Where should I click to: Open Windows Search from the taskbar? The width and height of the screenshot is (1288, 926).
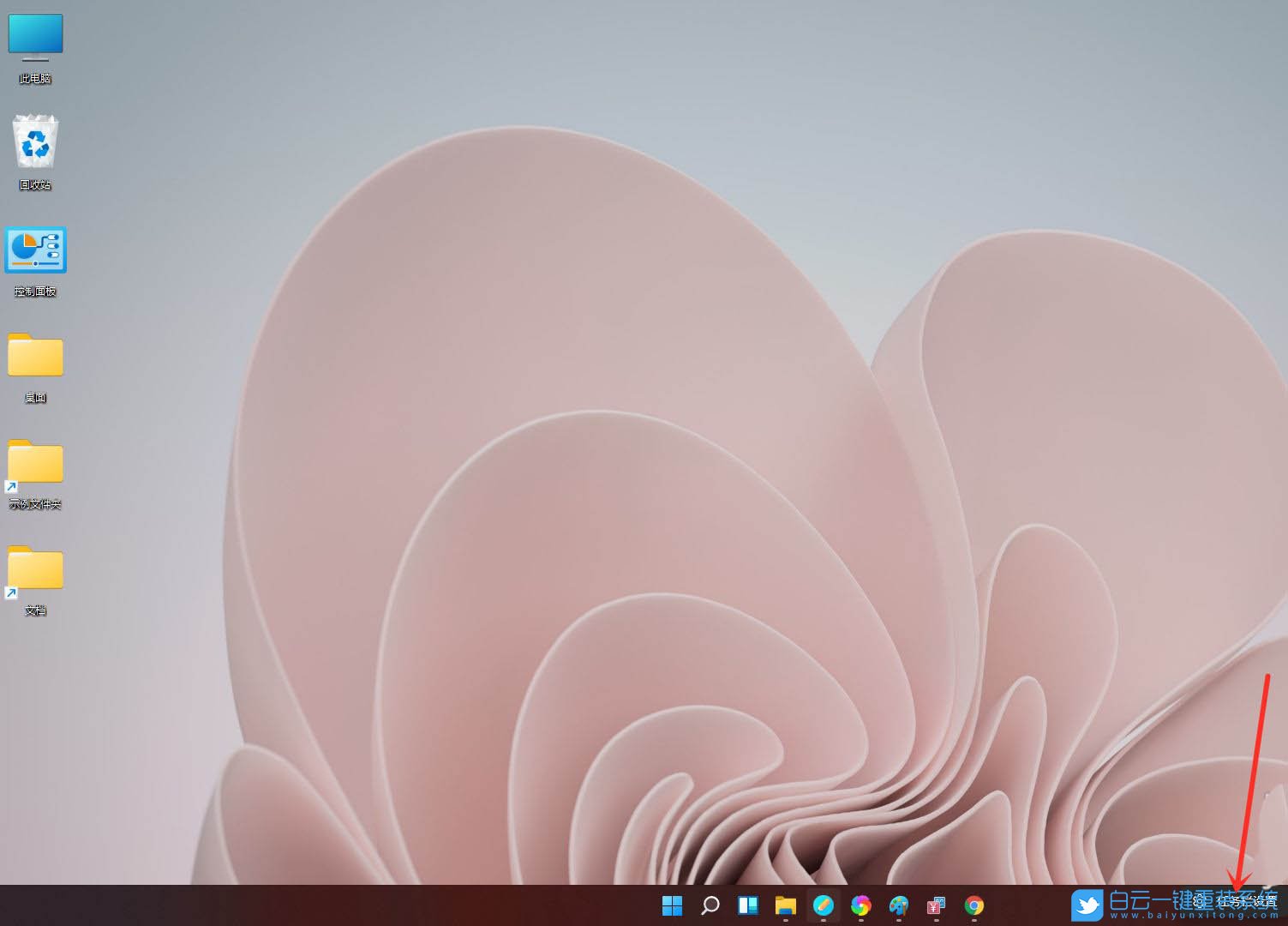pos(711,905)
